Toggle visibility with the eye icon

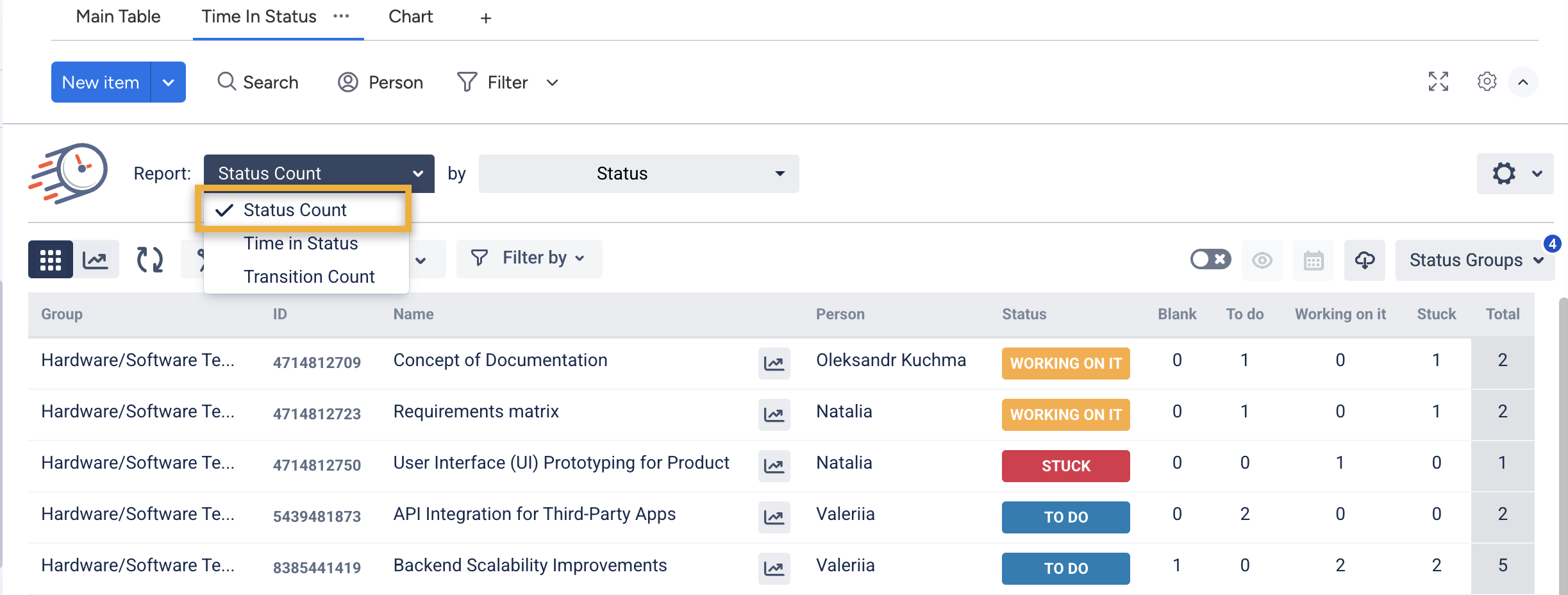[x=1262, y=260]
